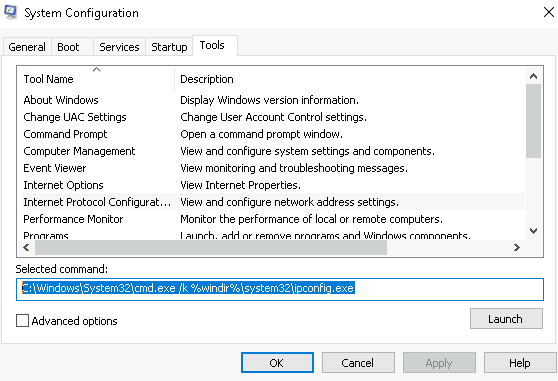Click 'View and configure system settings and components.'
This screenshot has height=381, width=558.
click(307, 151)
